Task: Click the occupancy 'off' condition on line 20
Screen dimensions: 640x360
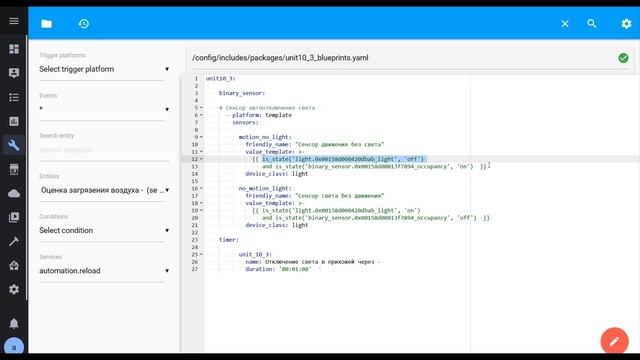Action: [x=369, y=218]
